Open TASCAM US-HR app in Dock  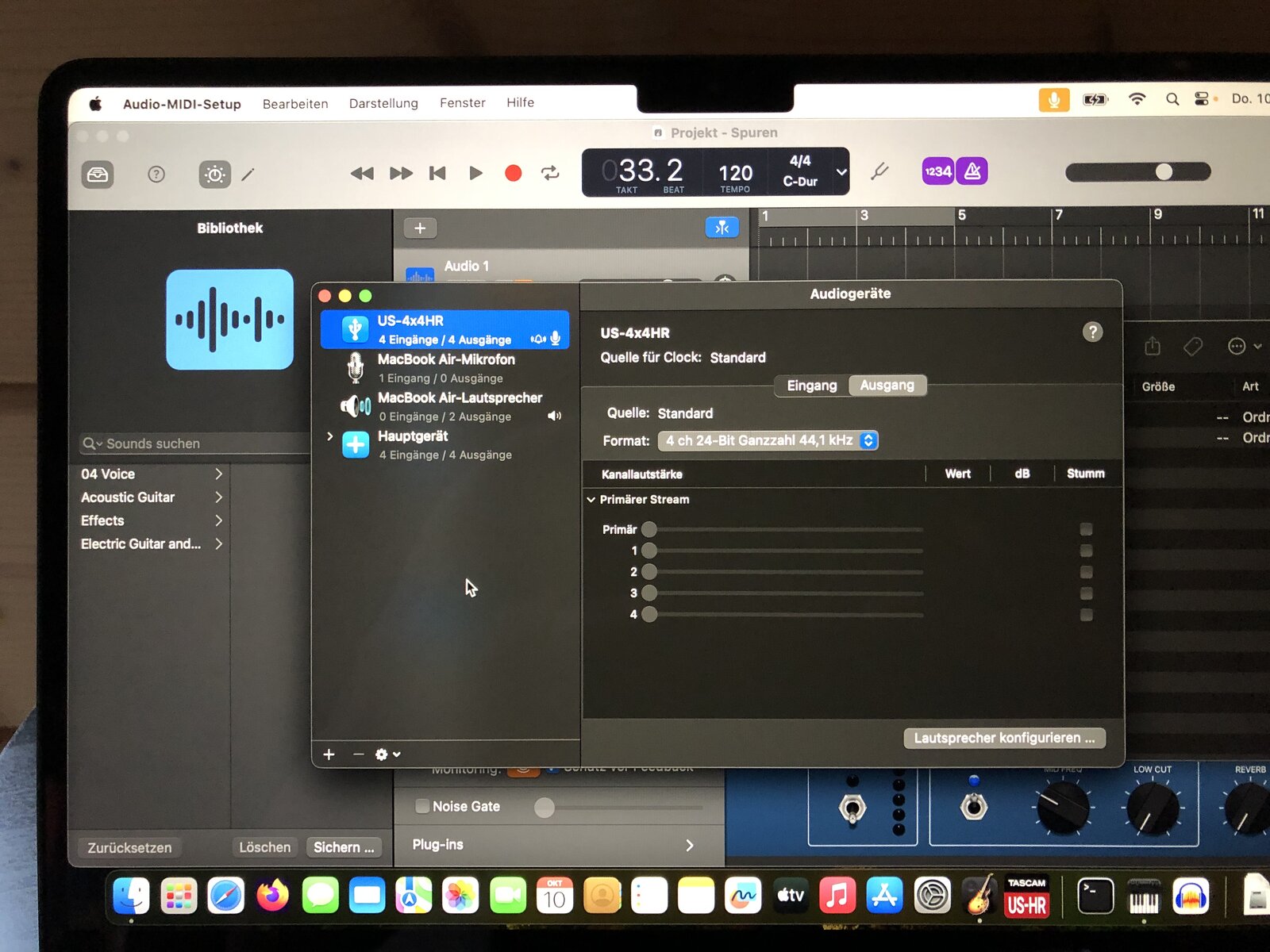pyautogui.click(x=1026, y=896)
